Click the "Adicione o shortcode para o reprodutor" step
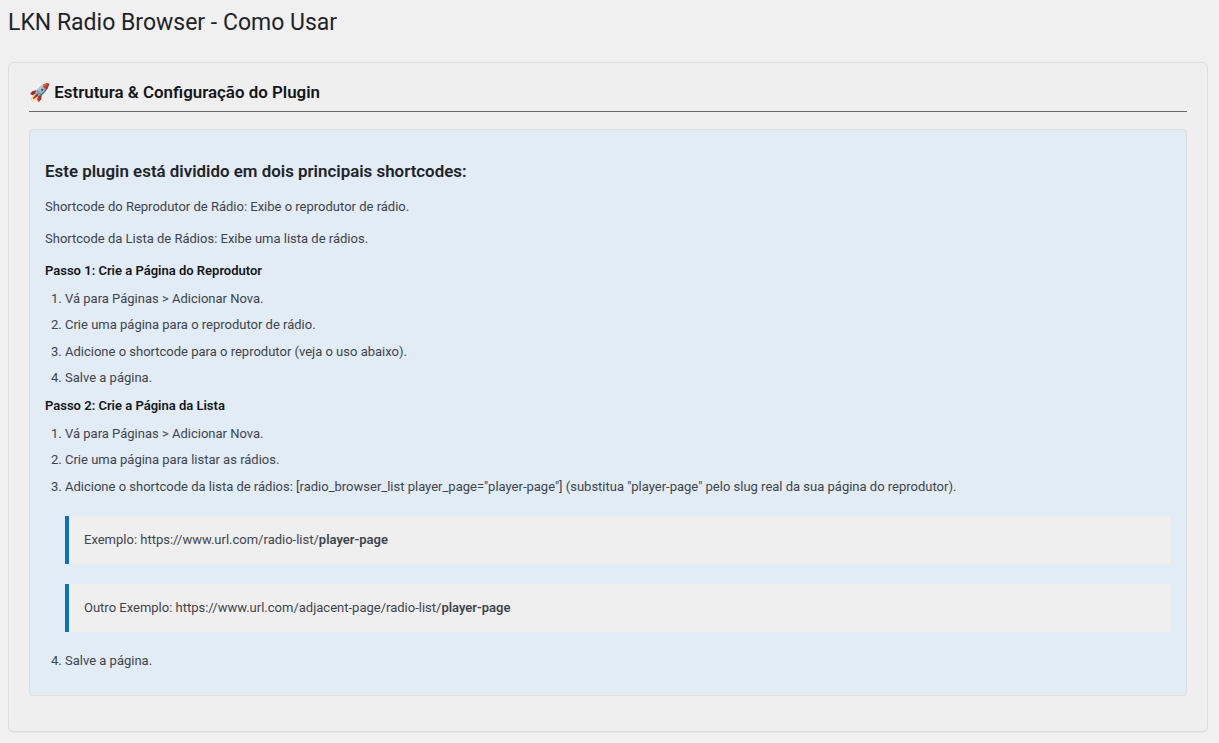The height and width of the screenshot is (743, 1219). tap(236, 352)
